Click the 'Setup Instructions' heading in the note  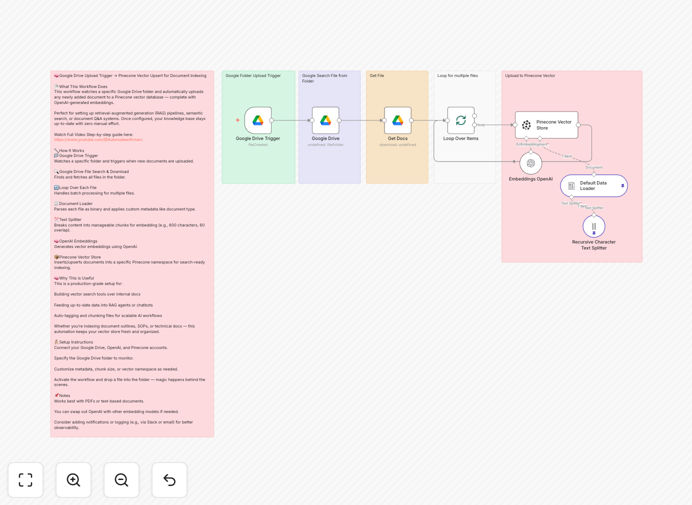click(74, 342)
